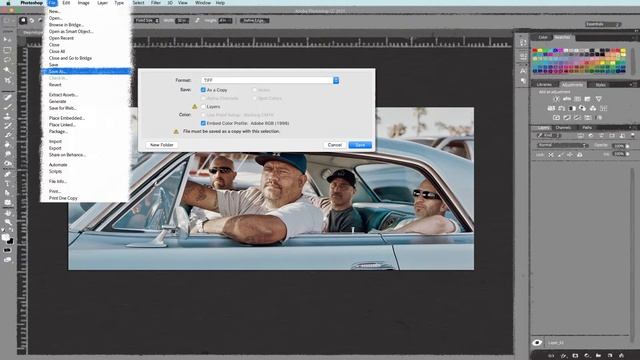Add a Vibrance adjustment
The image size is (640, 360).
[598, 99]
